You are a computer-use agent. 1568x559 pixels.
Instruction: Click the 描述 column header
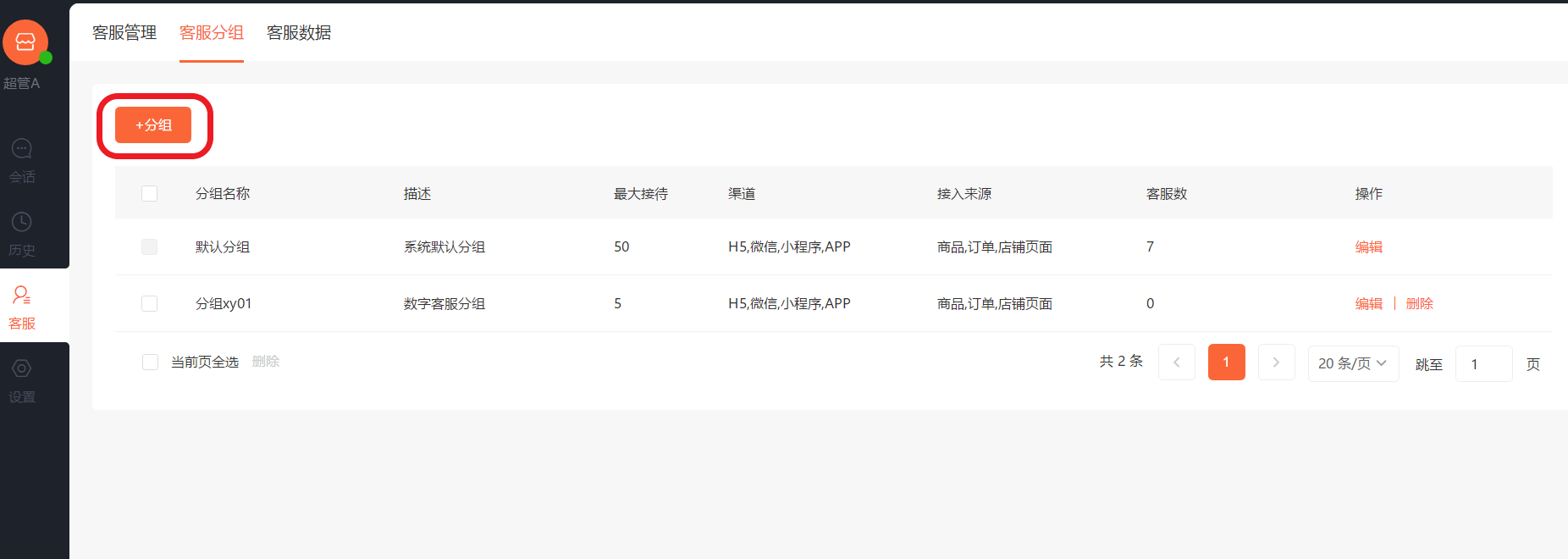[x=417, y=194]
